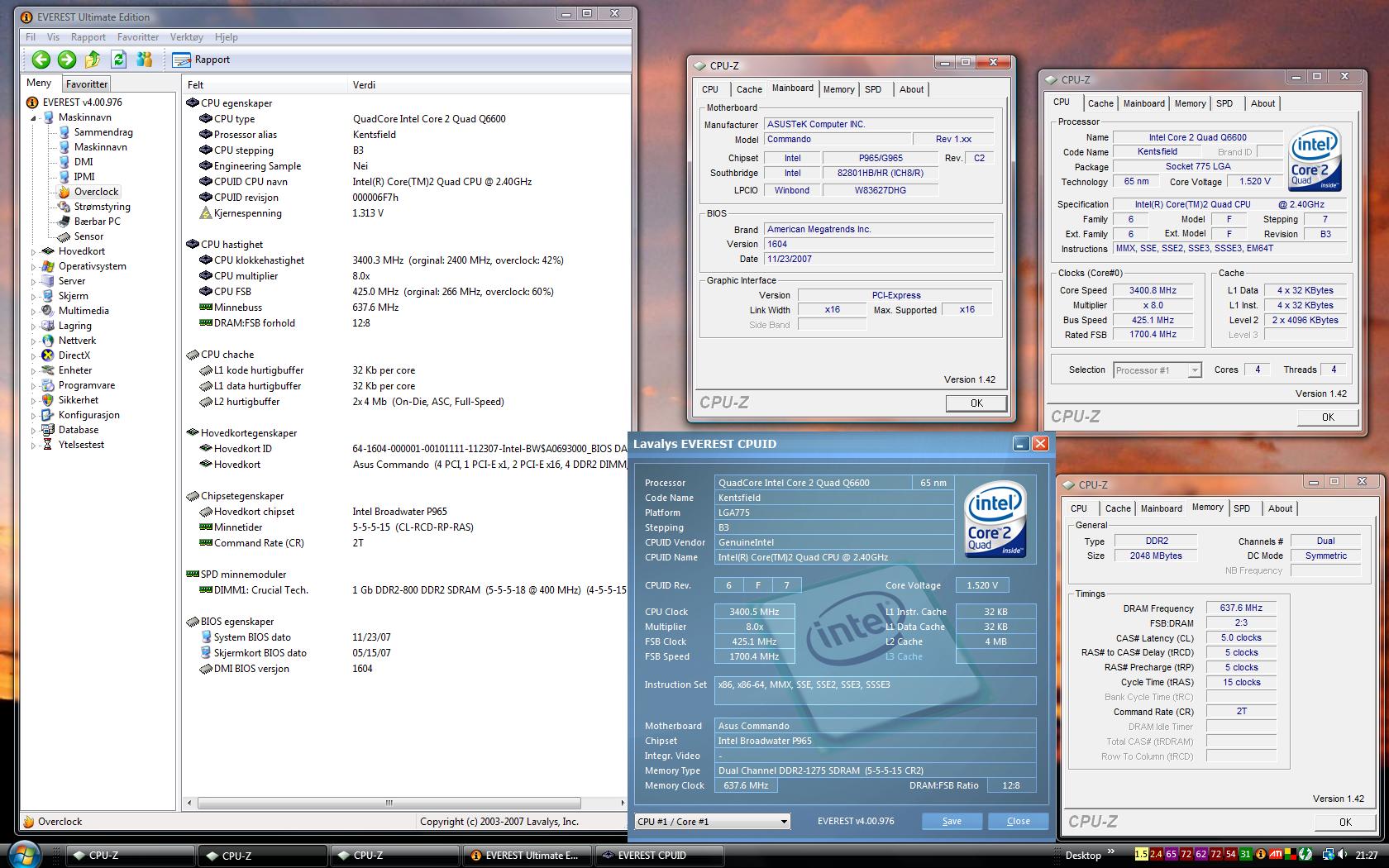Expand the Skjerm tree node
Screen dimensions: 1389x868
[35, 296]
